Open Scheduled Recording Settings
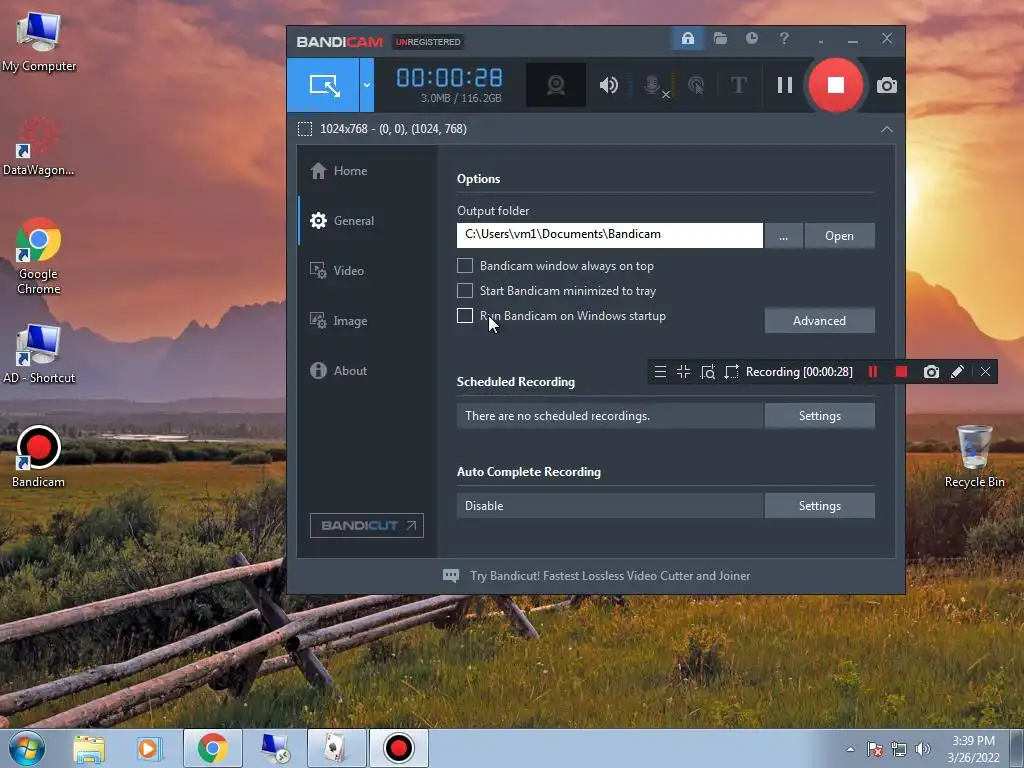Image resolution: width=1024 pixels, height=768 pixels. pyautogui.click(x=819, y=416)
